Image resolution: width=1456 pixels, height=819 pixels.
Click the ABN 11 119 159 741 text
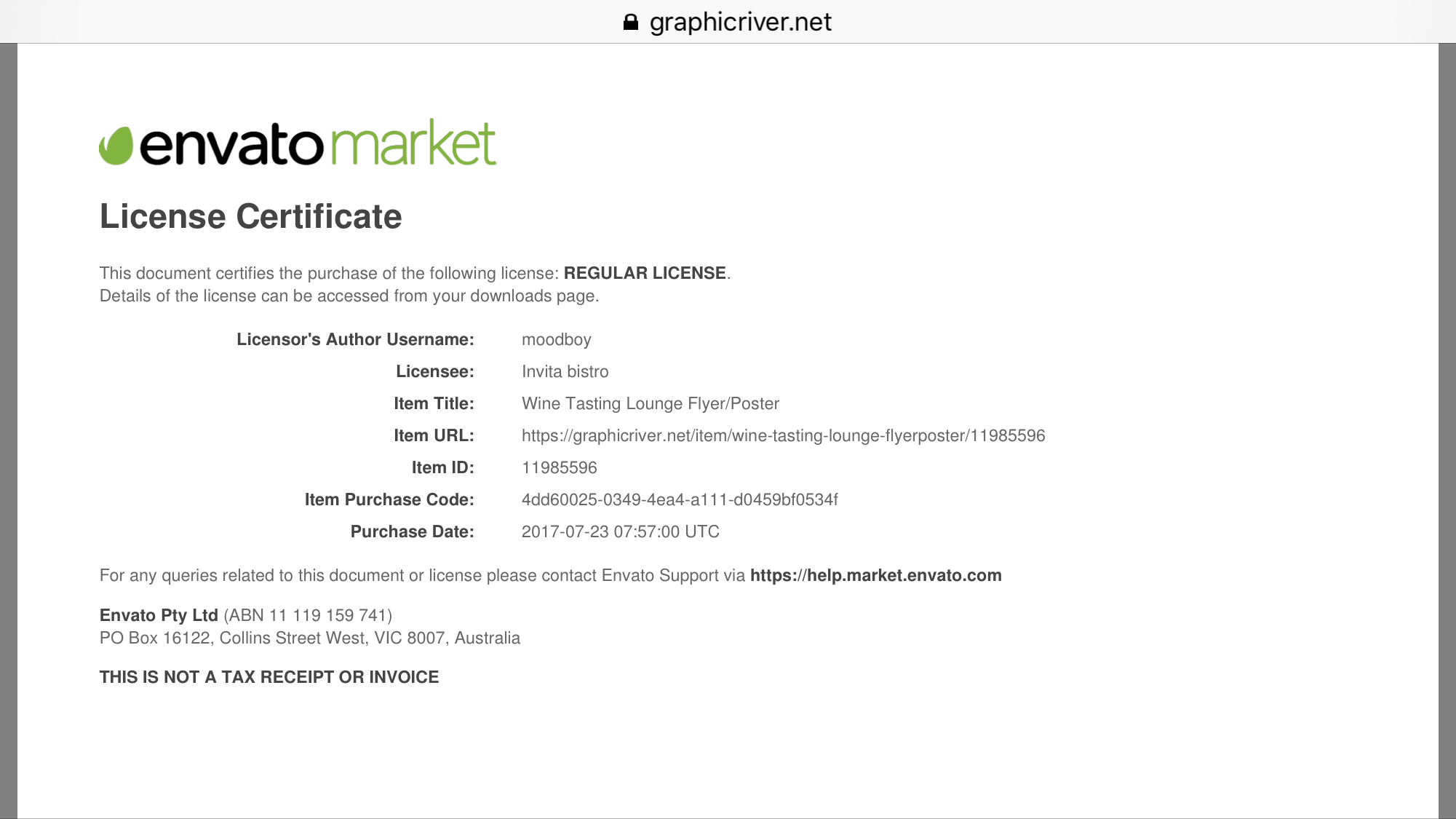pyautogui.click(x=308, y=615)
